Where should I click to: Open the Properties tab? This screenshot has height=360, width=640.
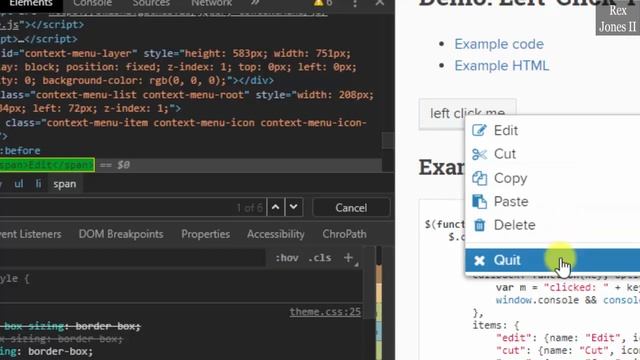click(205, 234)
